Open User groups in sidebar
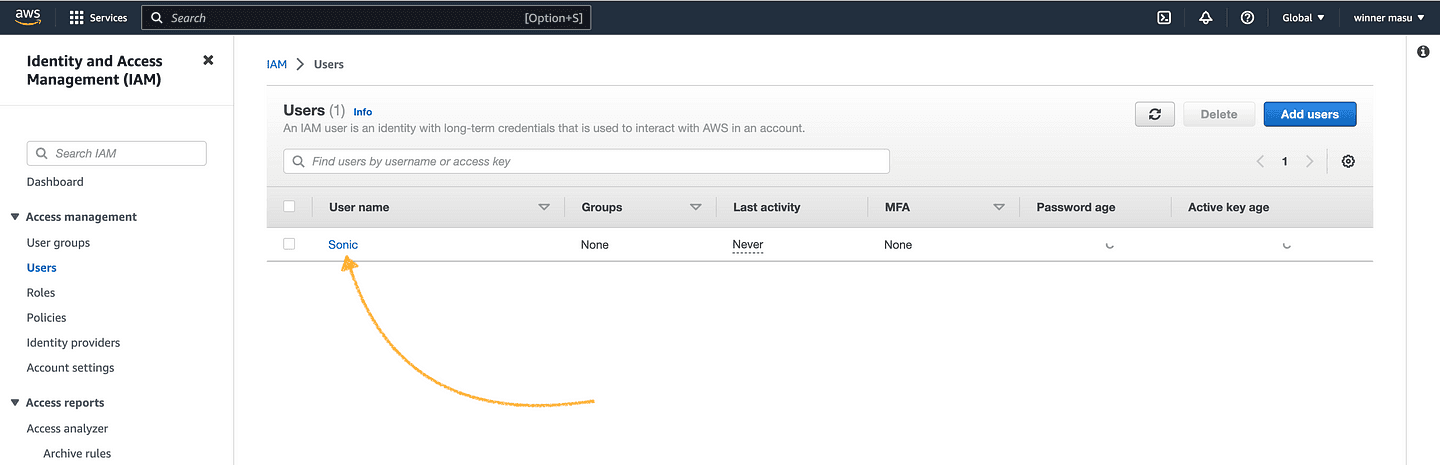 pos(58,243)
